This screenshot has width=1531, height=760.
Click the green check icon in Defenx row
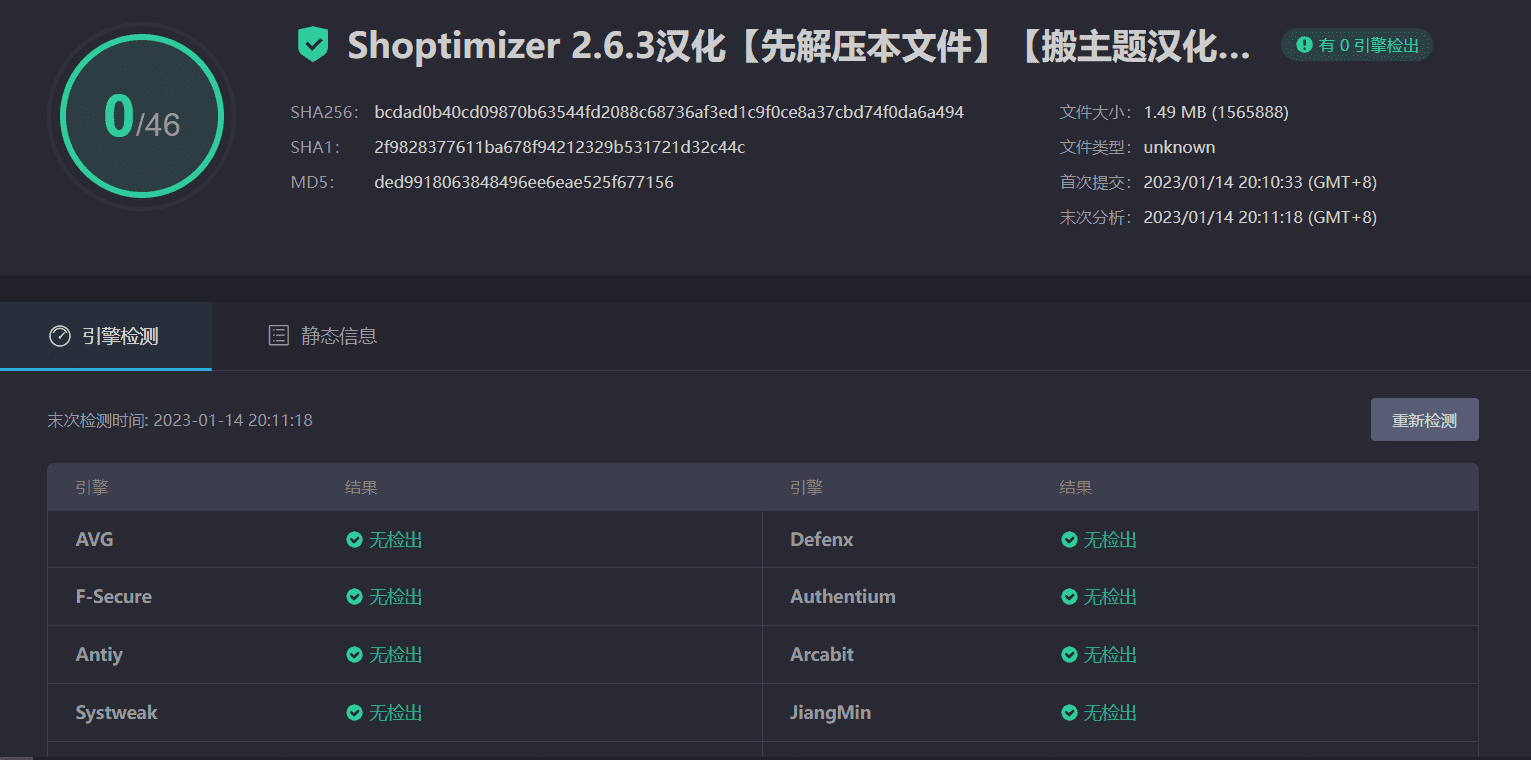pyautogui.click(x=1069, y=540)
